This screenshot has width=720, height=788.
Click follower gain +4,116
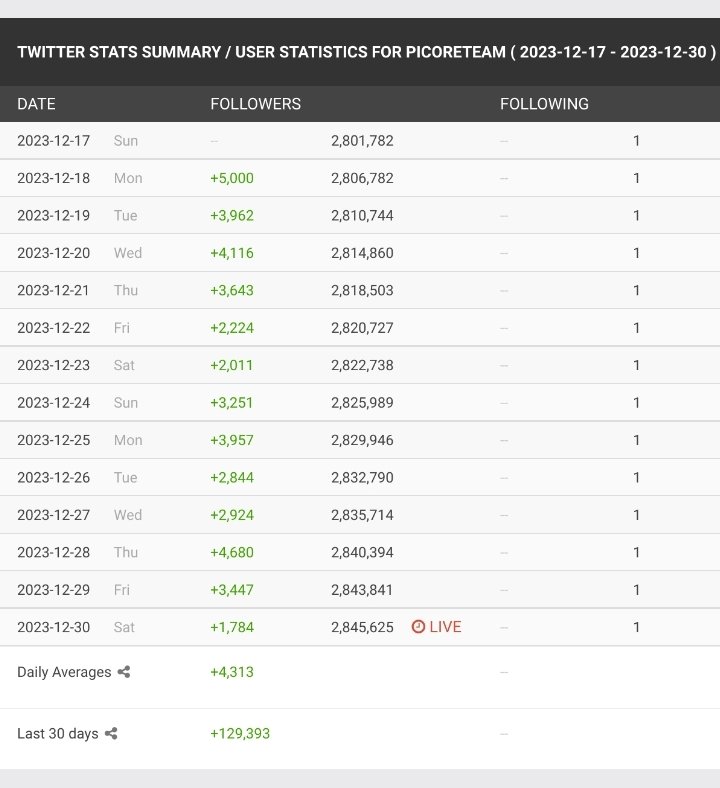232,253
